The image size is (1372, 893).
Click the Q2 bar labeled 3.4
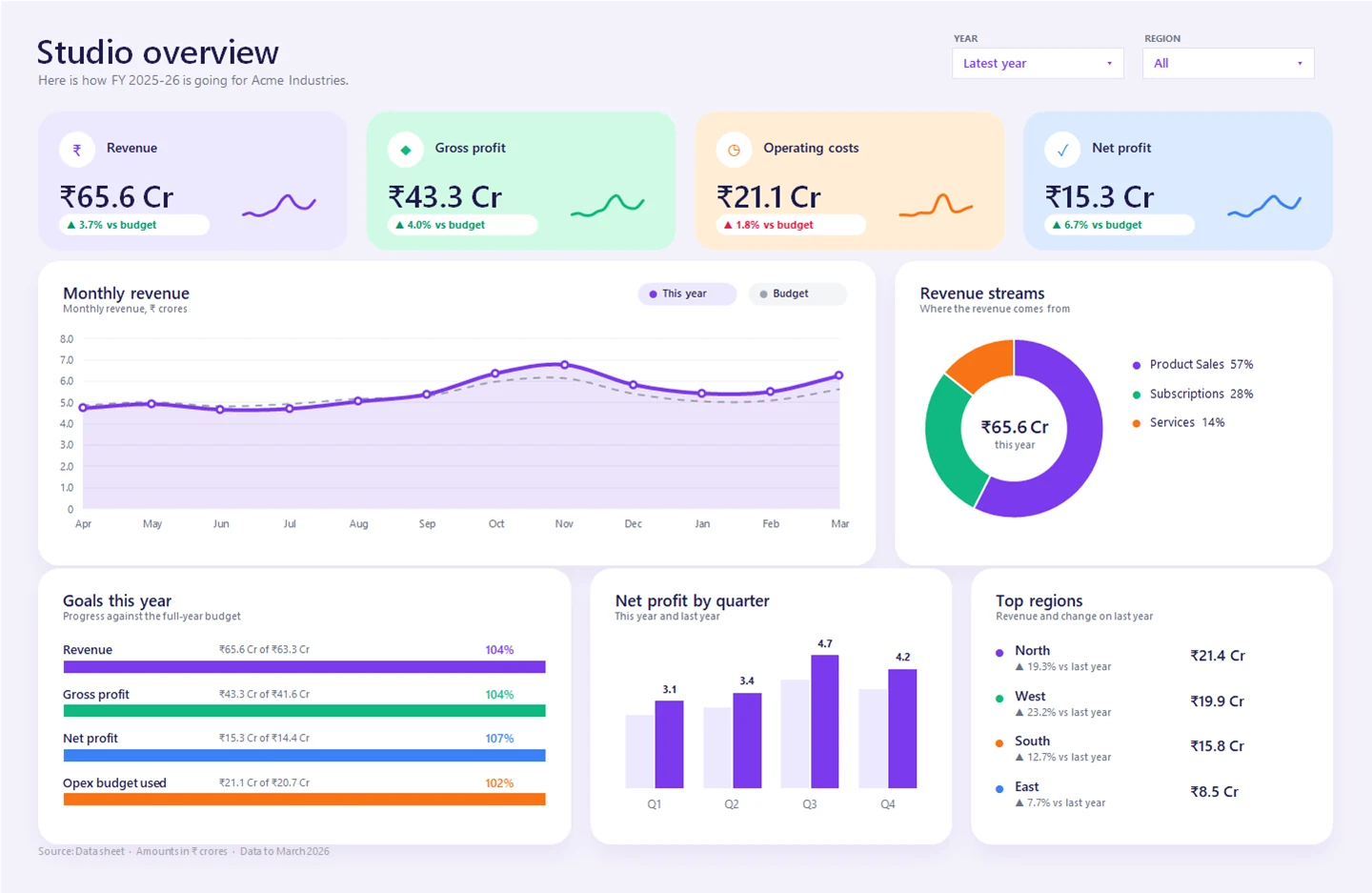[x=747, y=741]
